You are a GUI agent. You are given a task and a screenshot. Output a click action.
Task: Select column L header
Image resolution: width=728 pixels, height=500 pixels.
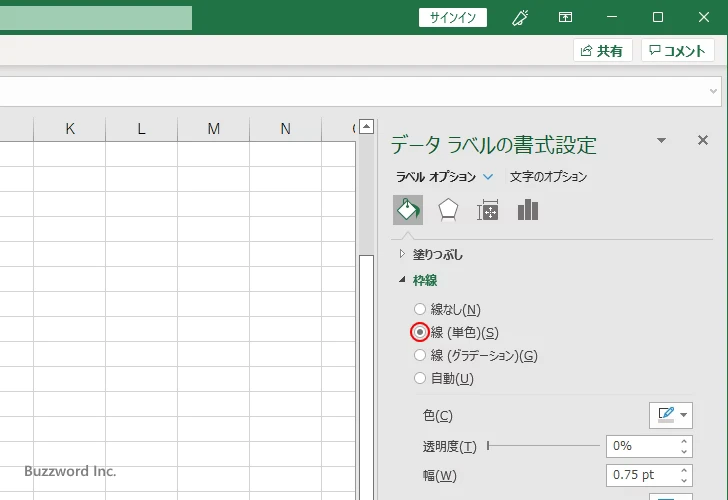(x=142, y=129)
